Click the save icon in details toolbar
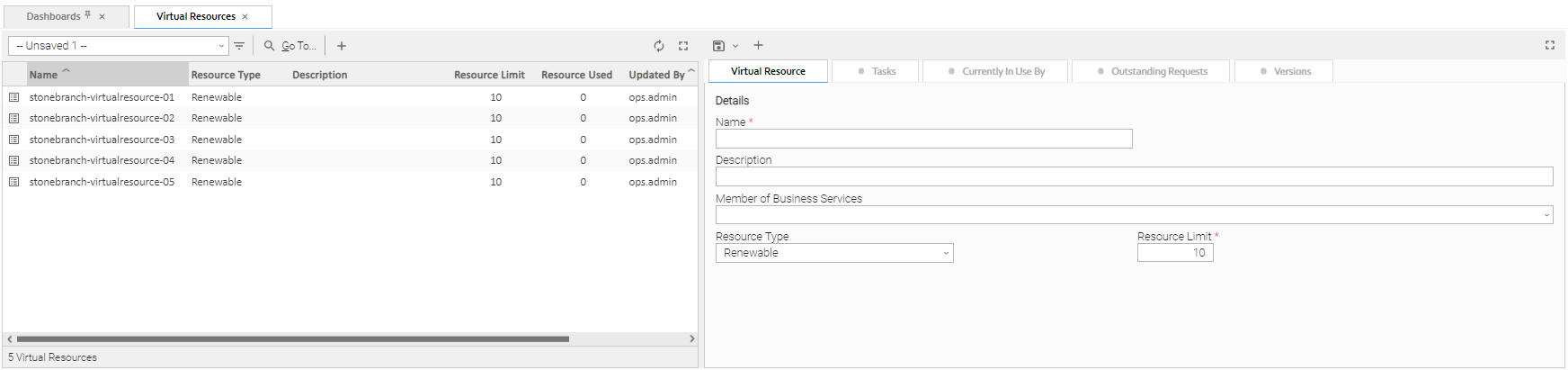 coord(718,46)
